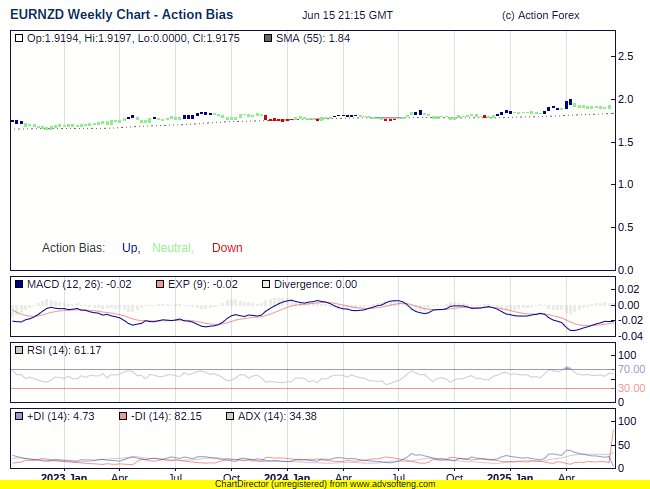Image resolution: width=650 pixels, height=489 pixels.
Task: Click the SMA (55) legend swatch
Action: pos(267,38)
